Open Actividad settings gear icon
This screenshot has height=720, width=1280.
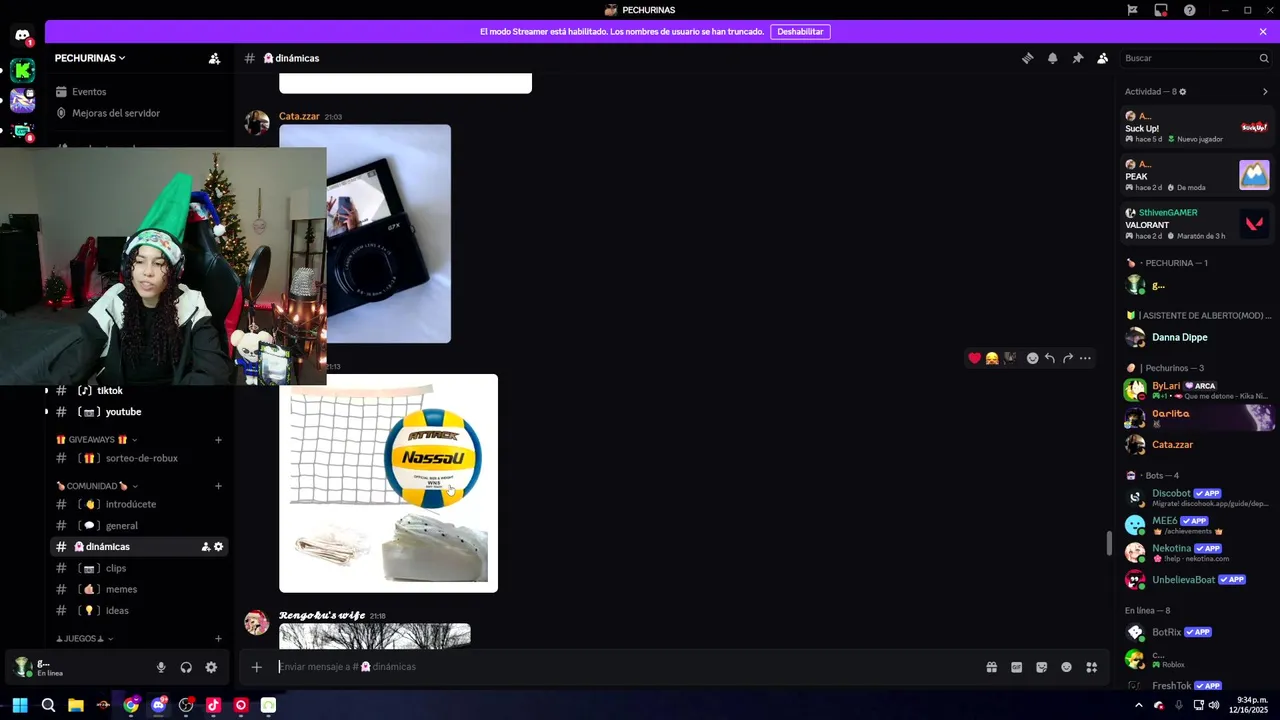point(1183,91)
